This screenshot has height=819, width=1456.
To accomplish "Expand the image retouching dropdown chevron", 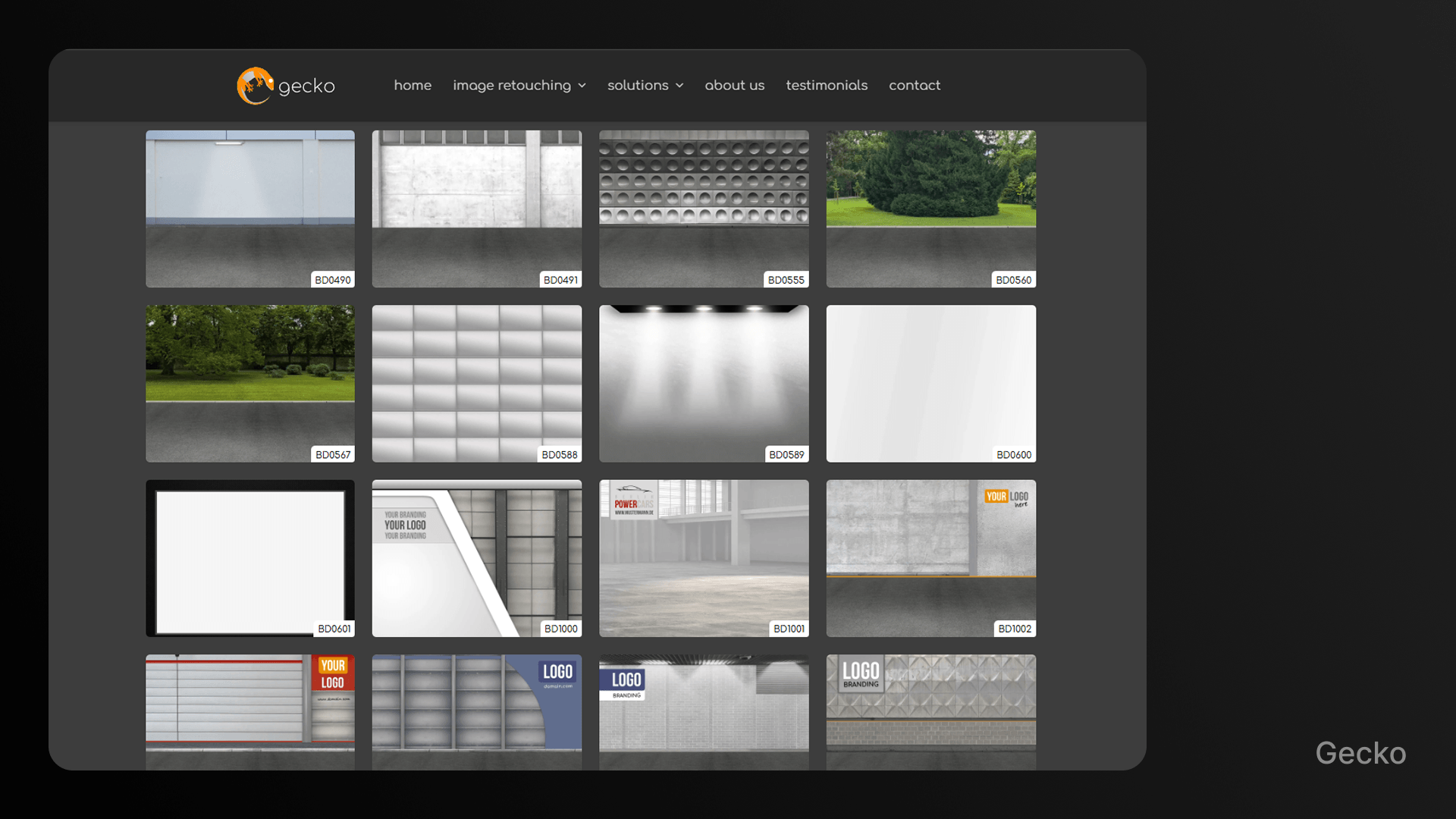I will (x=582, y=86).
